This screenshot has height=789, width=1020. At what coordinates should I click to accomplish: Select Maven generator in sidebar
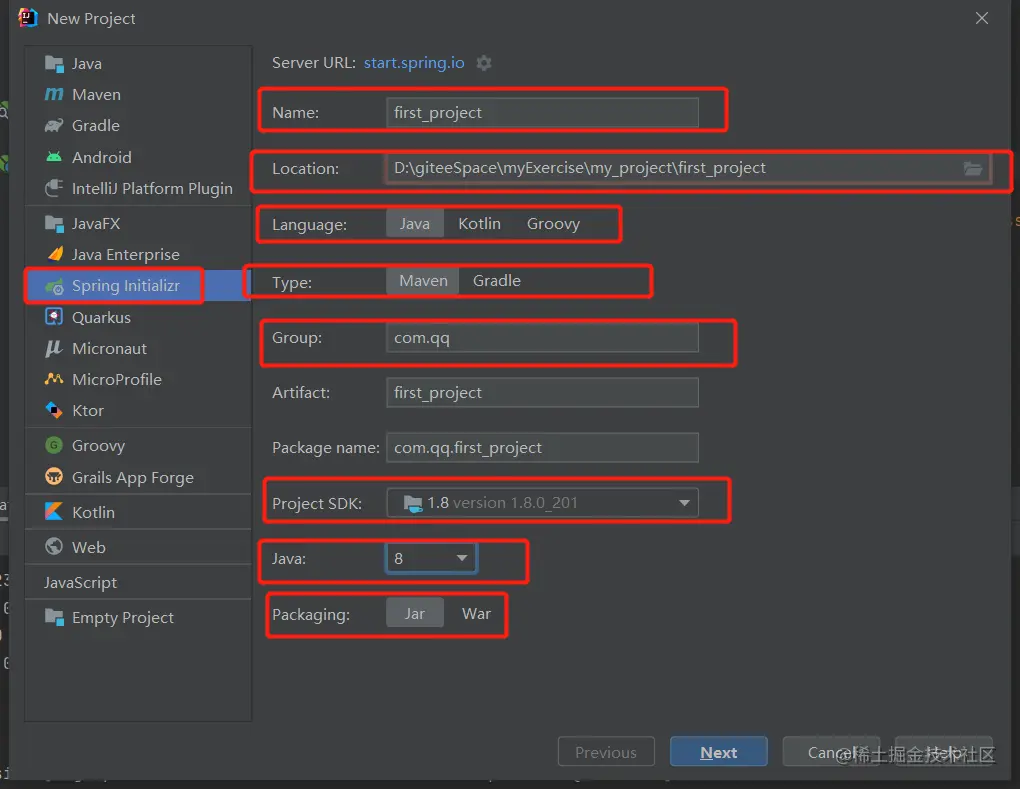138,95
